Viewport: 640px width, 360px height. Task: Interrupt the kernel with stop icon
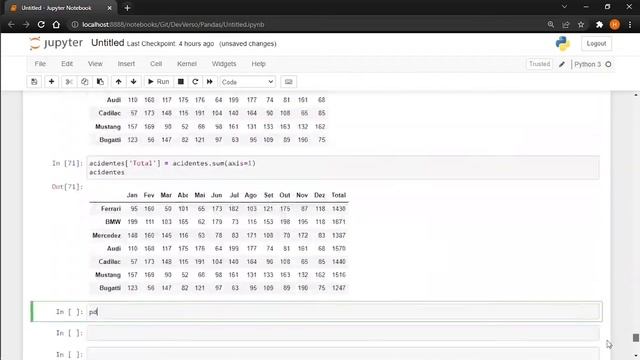[181, 82]
